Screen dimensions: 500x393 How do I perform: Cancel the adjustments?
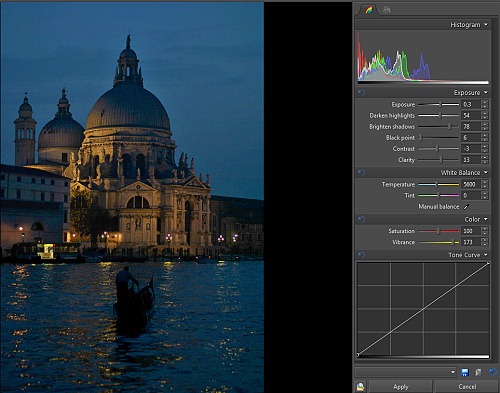(467, 387)
